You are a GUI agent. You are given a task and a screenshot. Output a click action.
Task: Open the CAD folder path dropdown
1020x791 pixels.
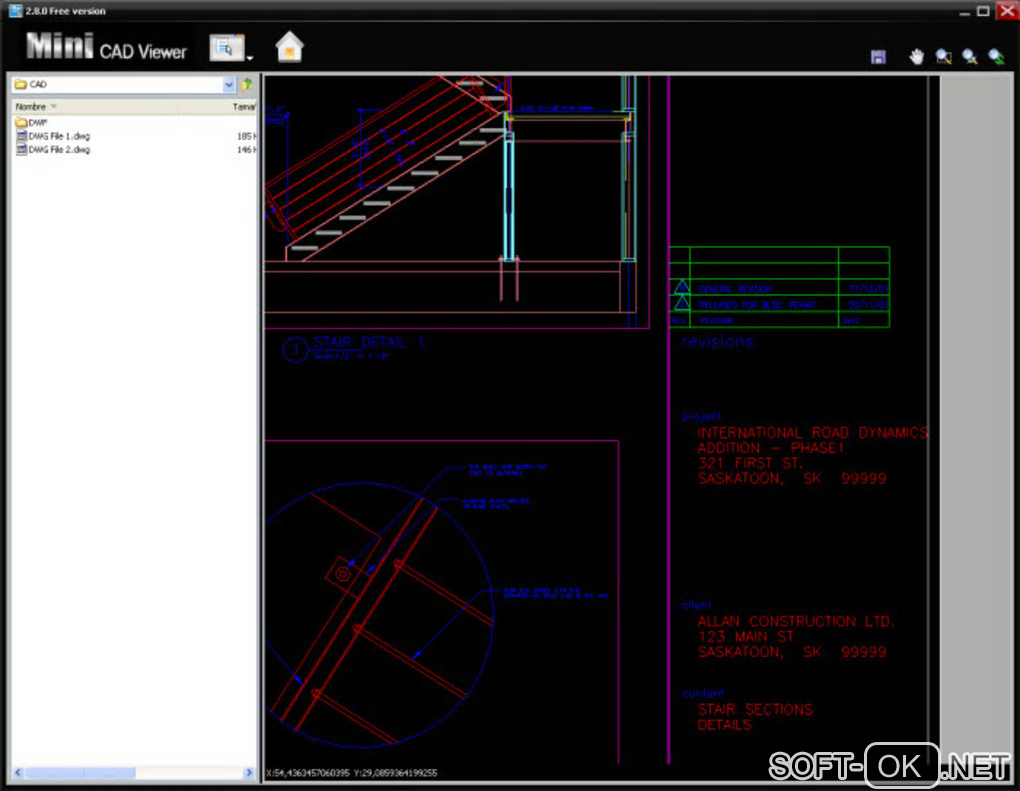tap(229, 85)
